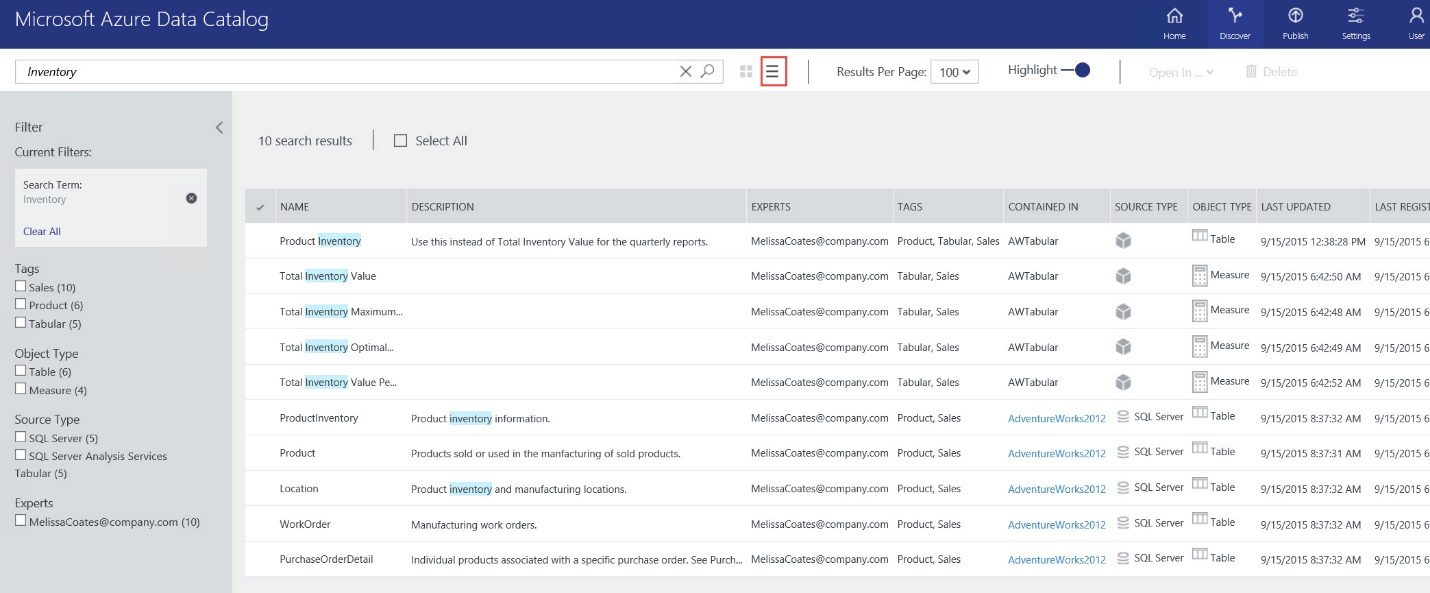The image size is (1430, 593).
Task: Open Settings in the top bar
Action: (x=1356, y=24)
